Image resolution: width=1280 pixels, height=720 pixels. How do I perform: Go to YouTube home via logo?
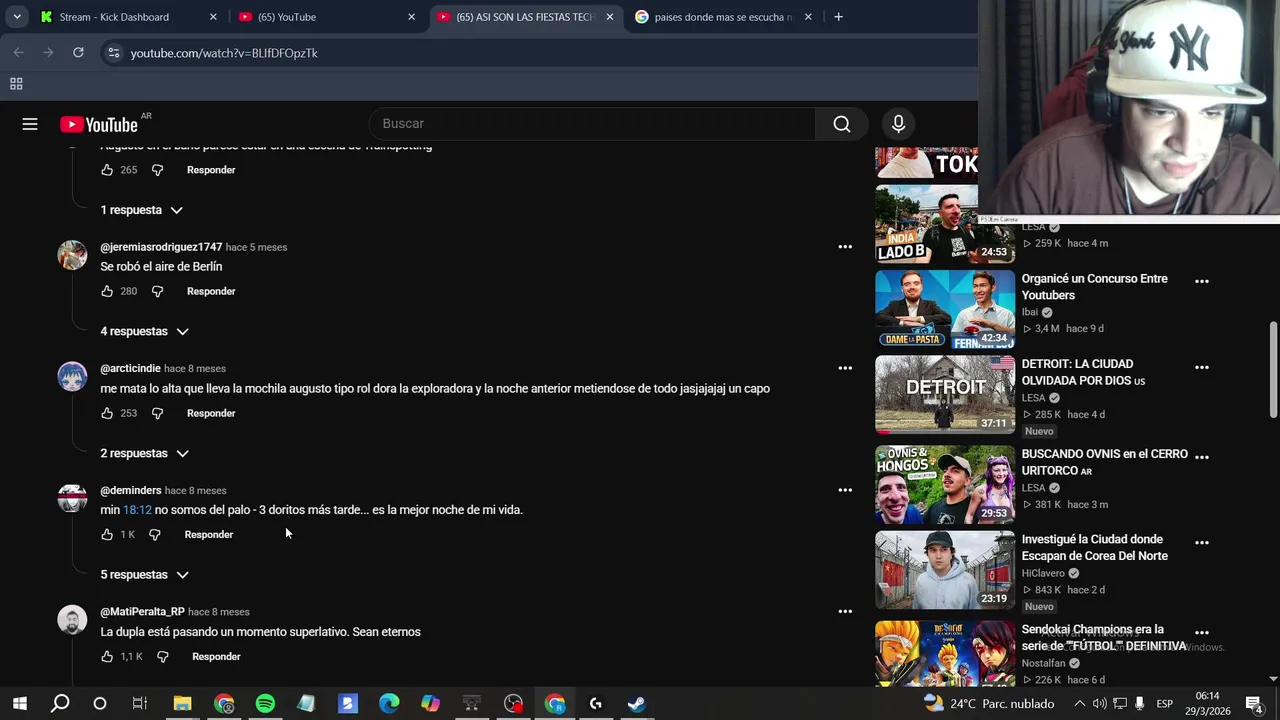98,124
